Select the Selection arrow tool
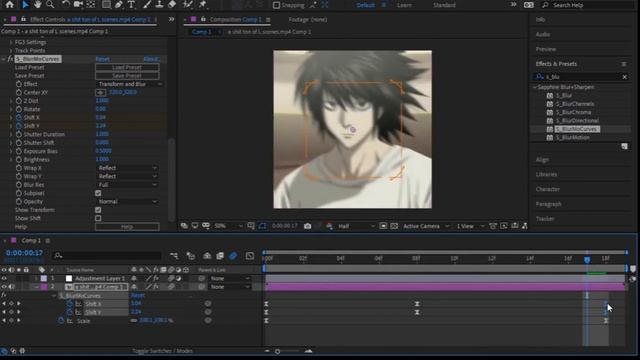The width and height of the screenshot is (640, 360). coord(25,4)
